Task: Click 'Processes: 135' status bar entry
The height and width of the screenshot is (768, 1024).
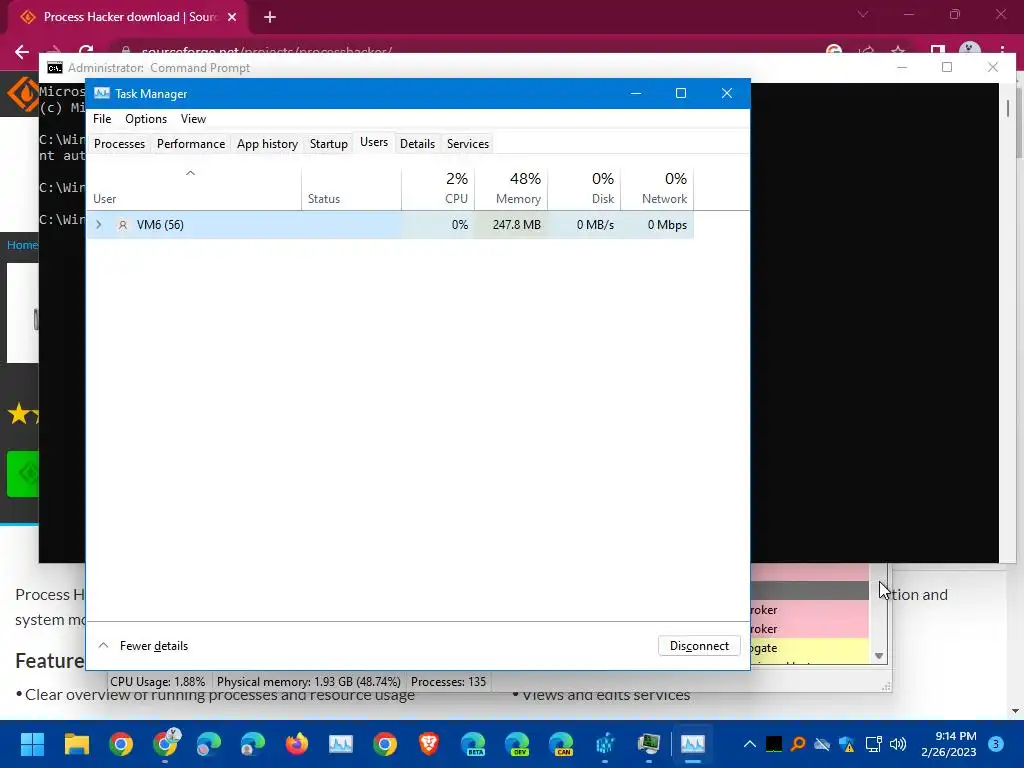Action: [449, 682]
